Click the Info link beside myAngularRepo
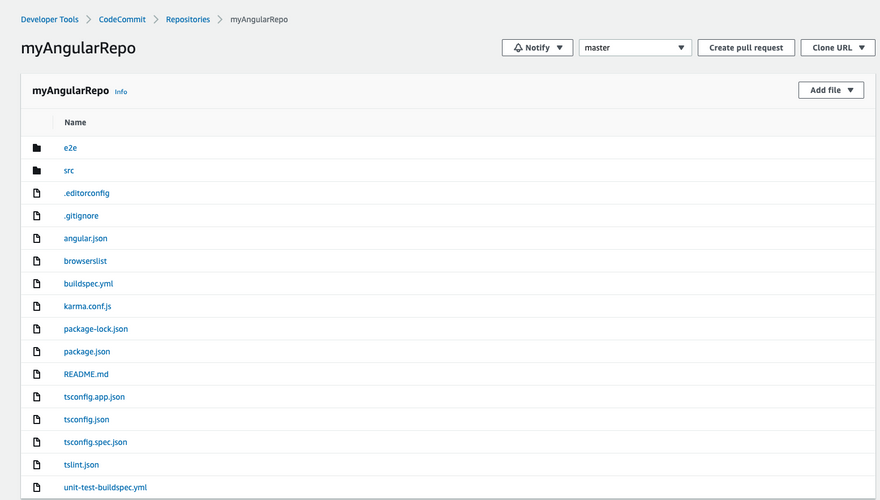880x500 pixels. pyautogui.click(x=121, y=92)
